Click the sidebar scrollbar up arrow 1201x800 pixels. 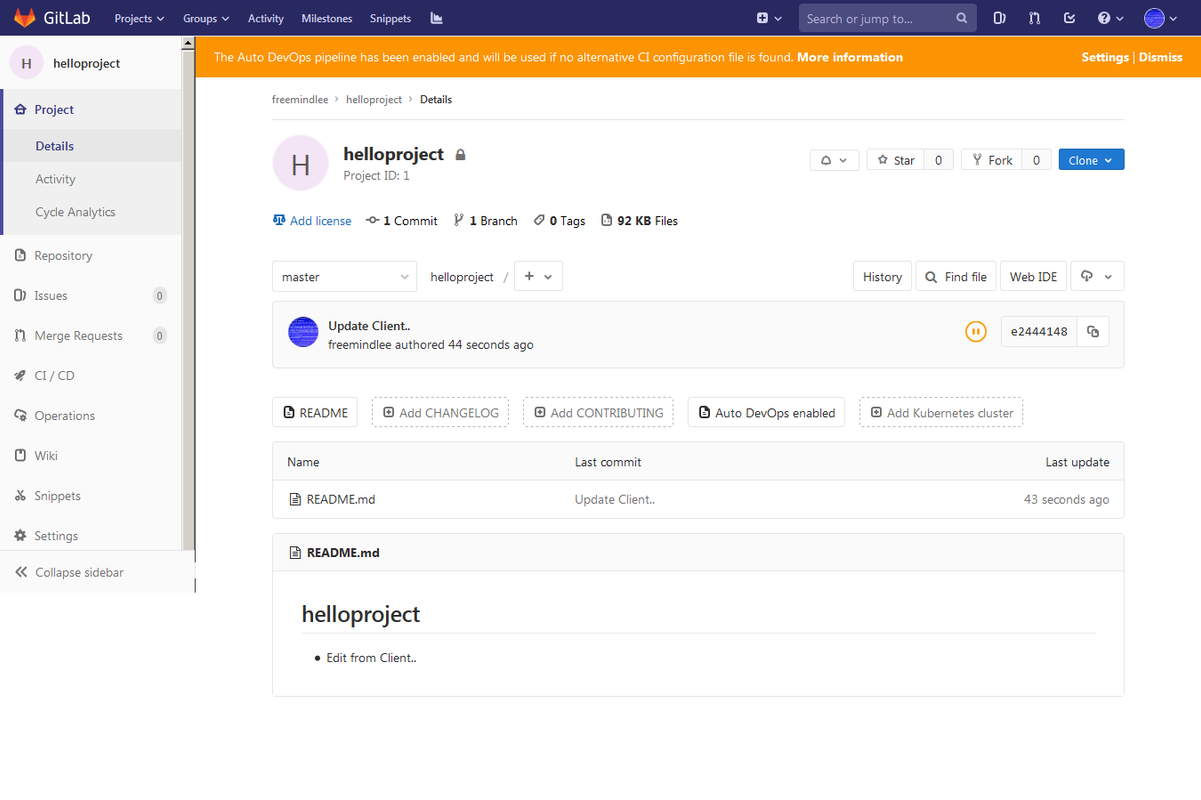click(188, 43)
